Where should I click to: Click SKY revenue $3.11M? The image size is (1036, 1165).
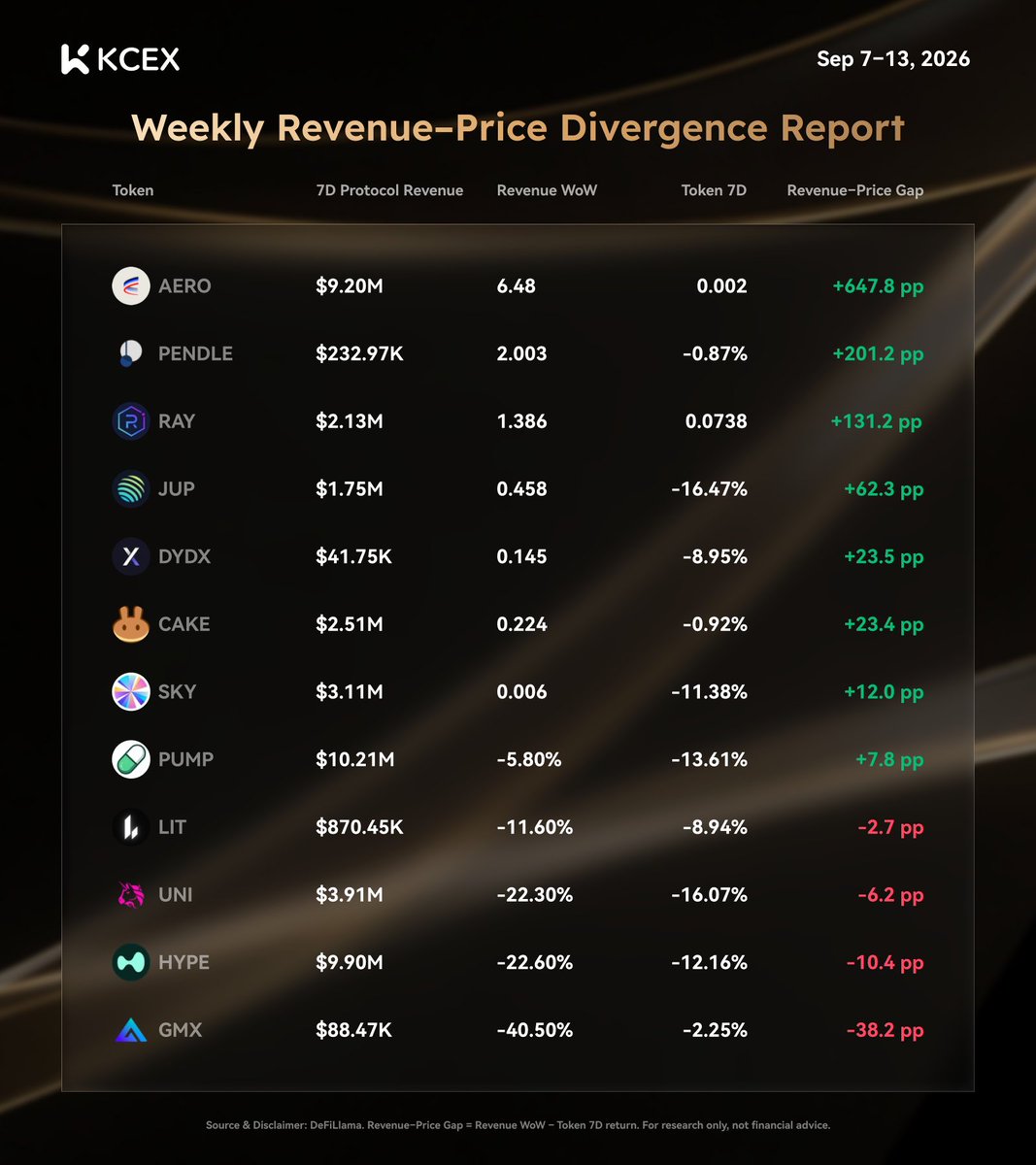point(350,691)
